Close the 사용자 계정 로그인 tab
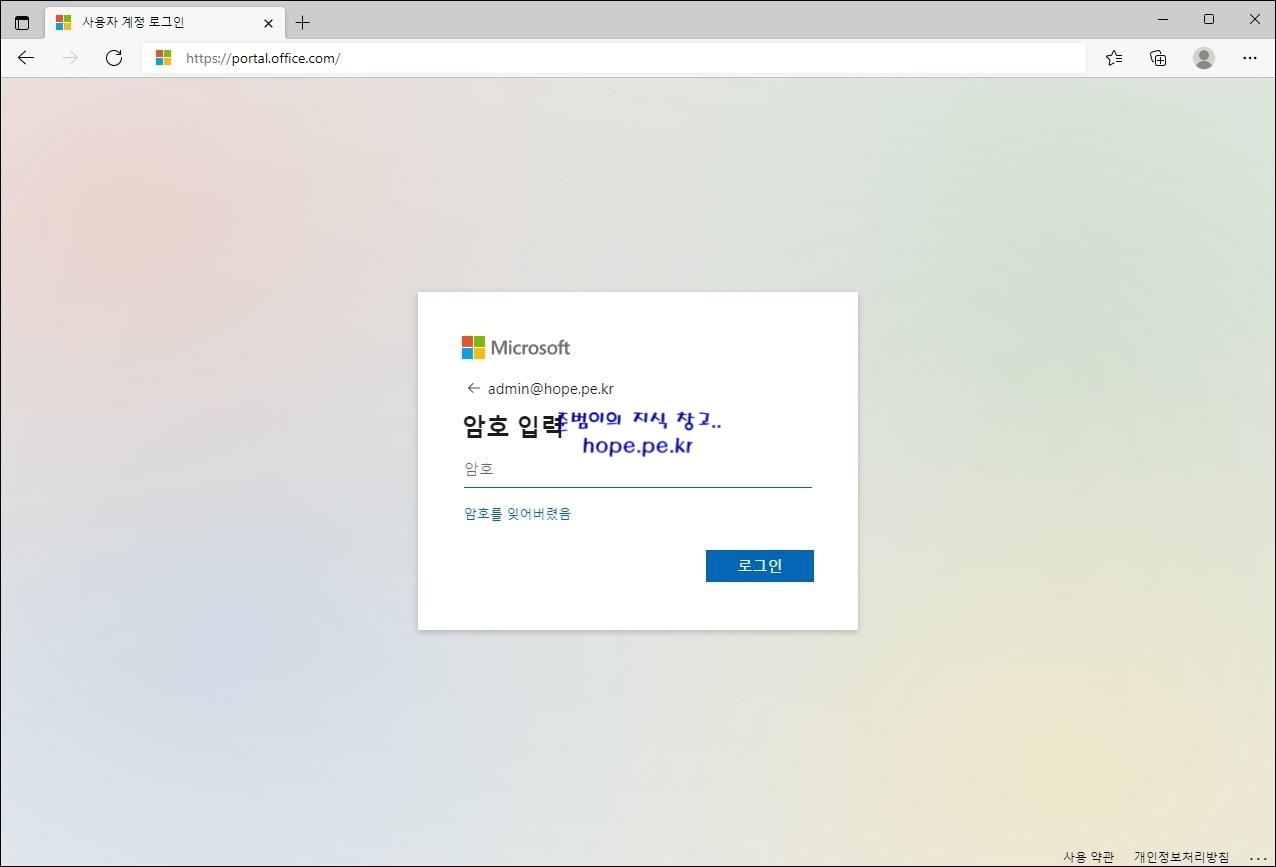 pyautogui.click(x=268, y=22)
